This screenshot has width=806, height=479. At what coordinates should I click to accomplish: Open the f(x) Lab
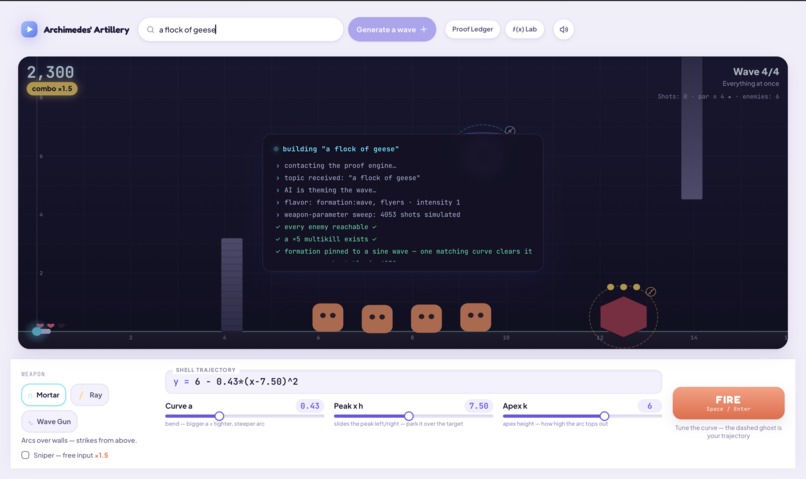[x=524, y=29]
